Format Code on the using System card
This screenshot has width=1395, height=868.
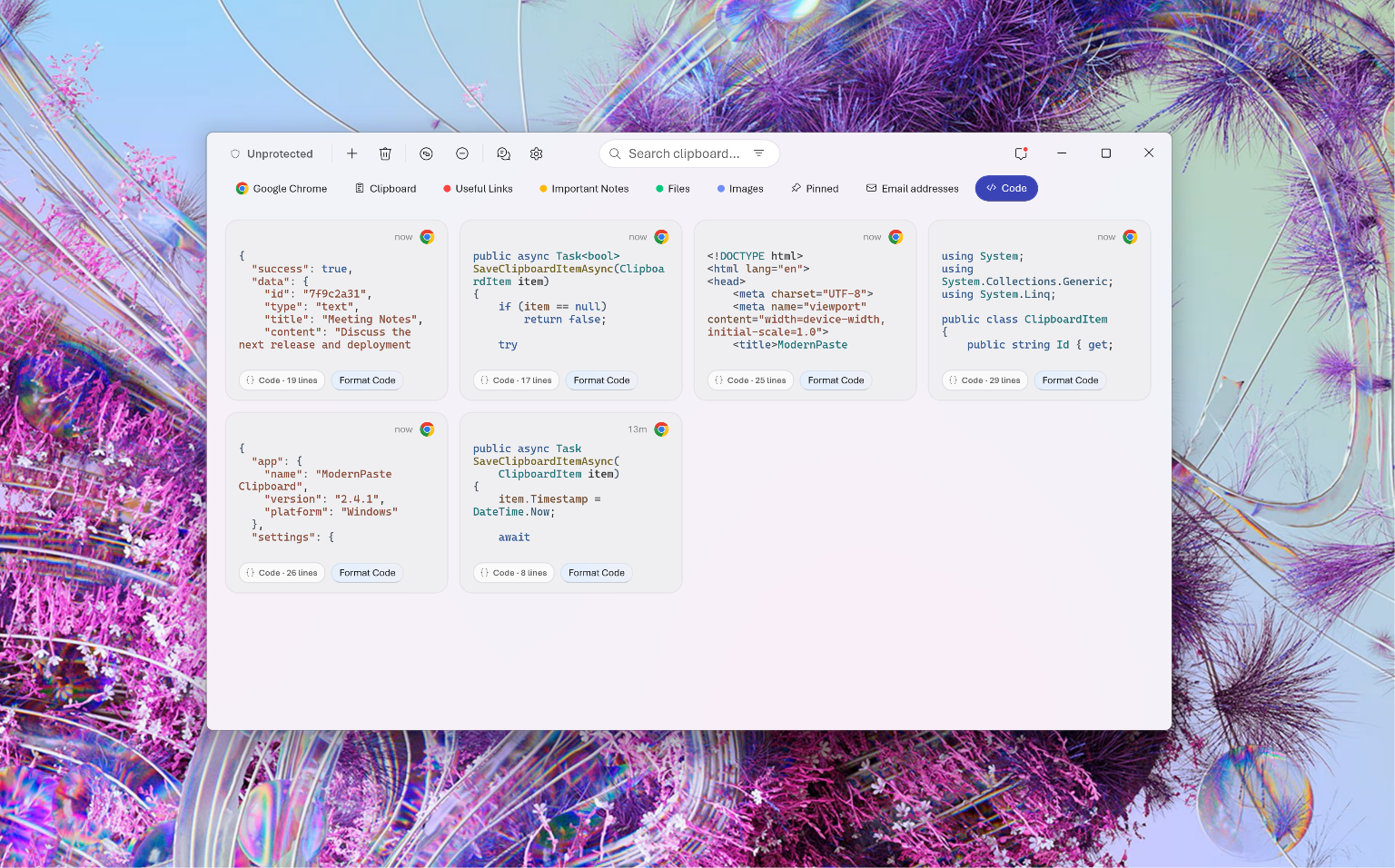tap(1070, 380)
